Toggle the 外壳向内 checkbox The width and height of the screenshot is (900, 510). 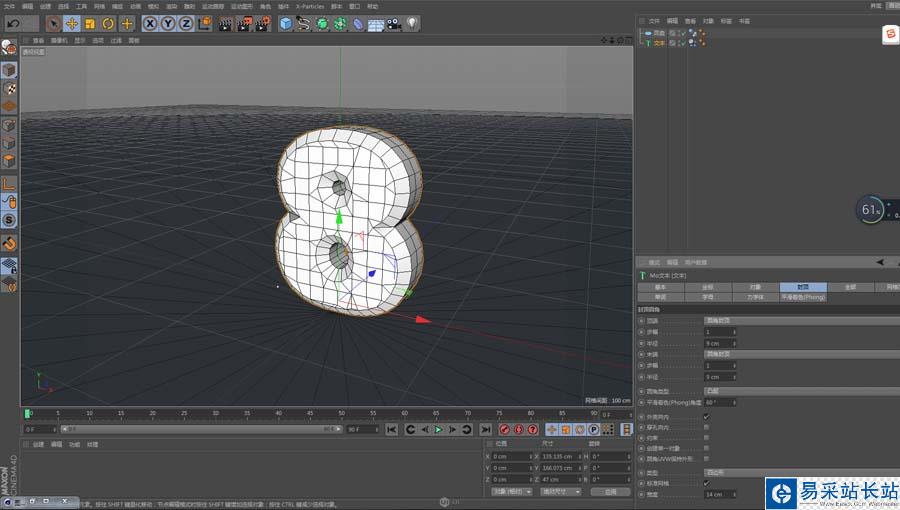tap(707, 416)
